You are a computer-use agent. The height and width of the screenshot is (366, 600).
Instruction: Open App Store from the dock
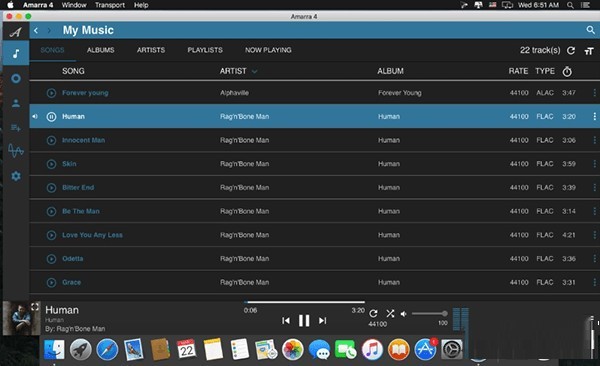coord(425,350)
